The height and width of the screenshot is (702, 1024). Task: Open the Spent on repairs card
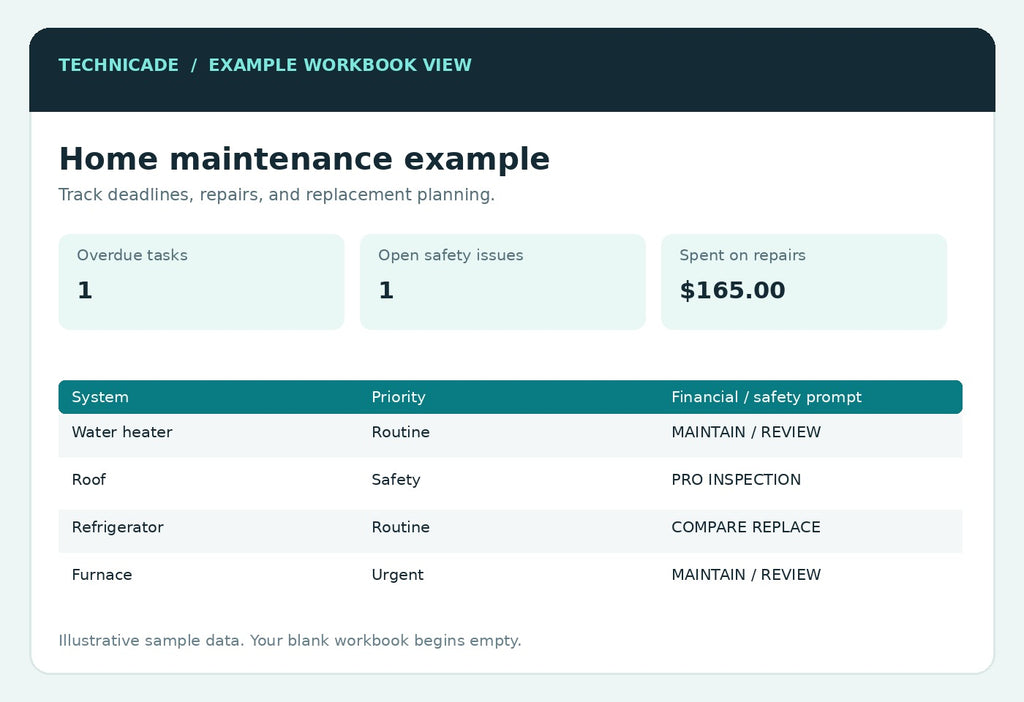[x=804, y=281]
